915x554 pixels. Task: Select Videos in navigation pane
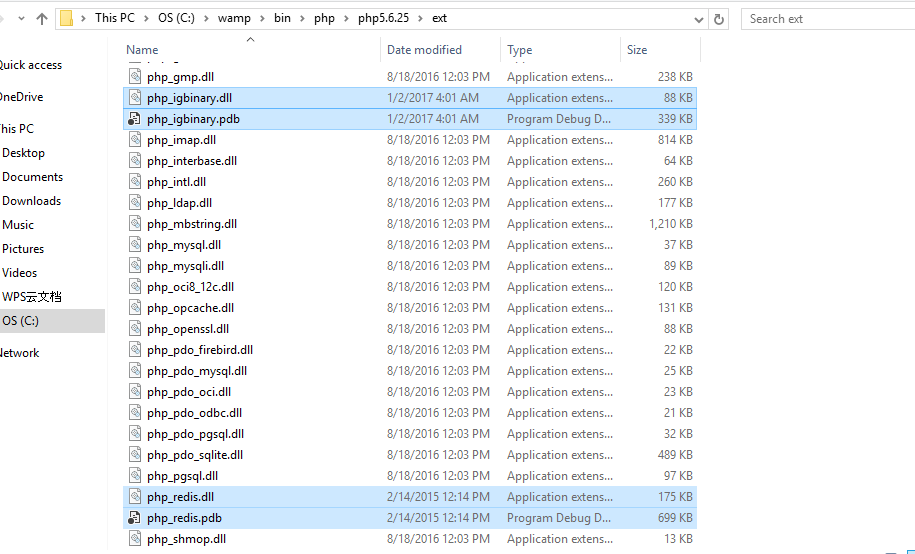[19, 273]
